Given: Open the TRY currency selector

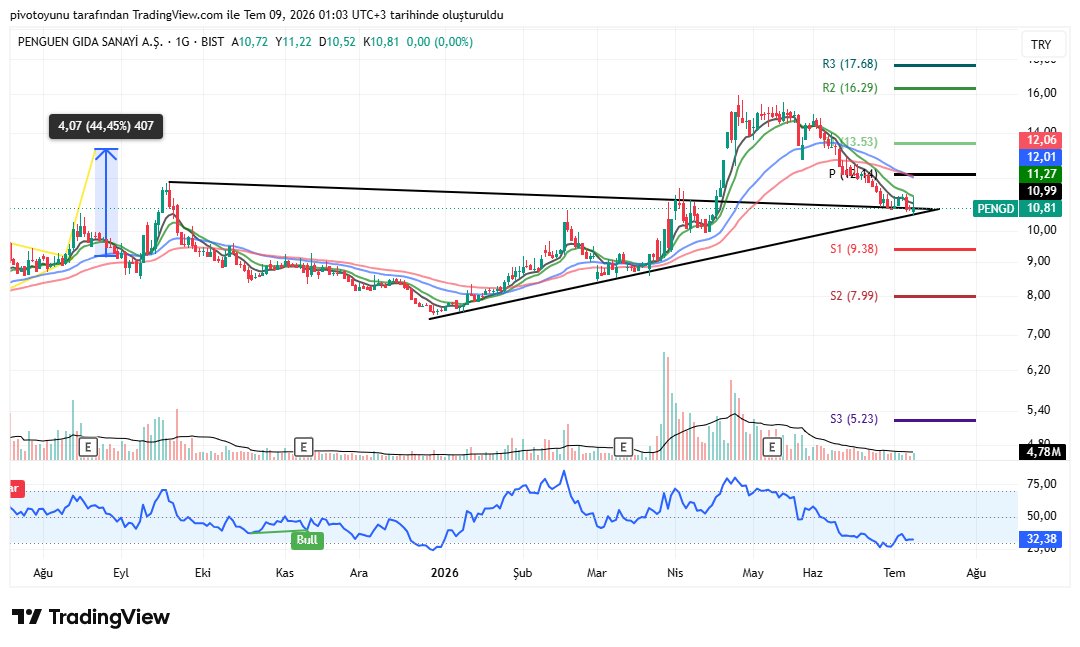Looking at the screenshot, I should click(1041, 45).
